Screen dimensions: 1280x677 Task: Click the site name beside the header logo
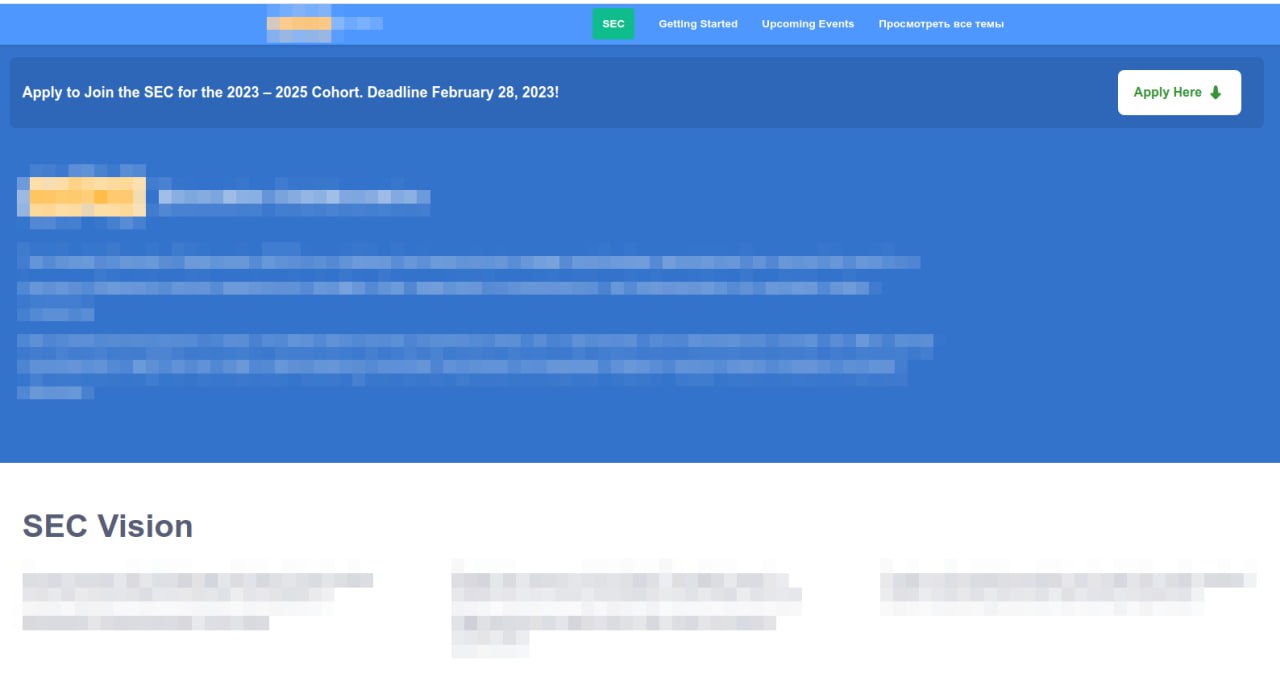click(x=357, y=23)
